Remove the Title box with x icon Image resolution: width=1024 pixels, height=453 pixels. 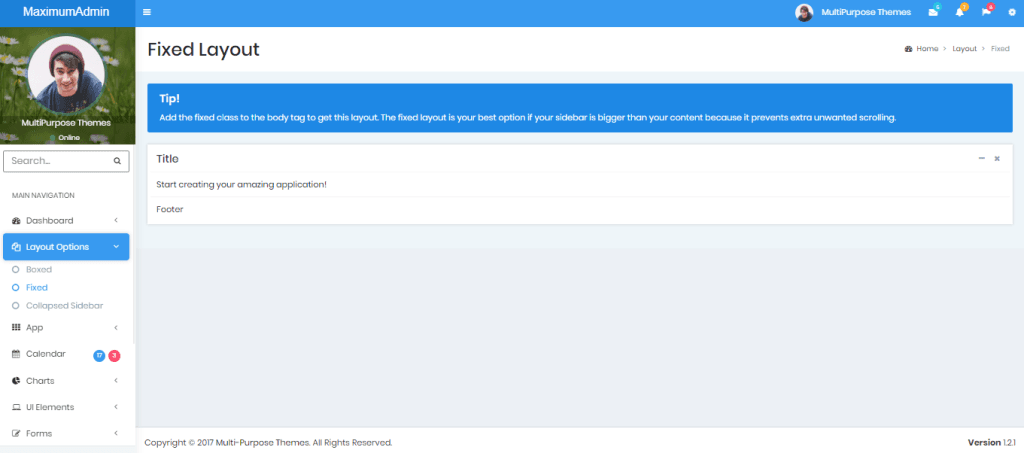point(997,159)
